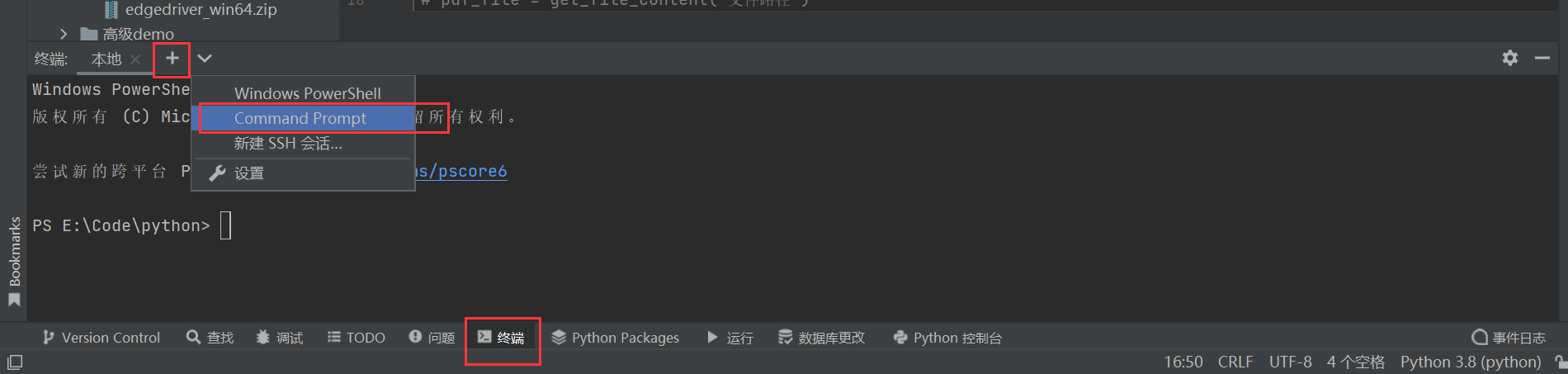Change UTF-8 file encoding
1568x374 pixels.
point(1291,362)
